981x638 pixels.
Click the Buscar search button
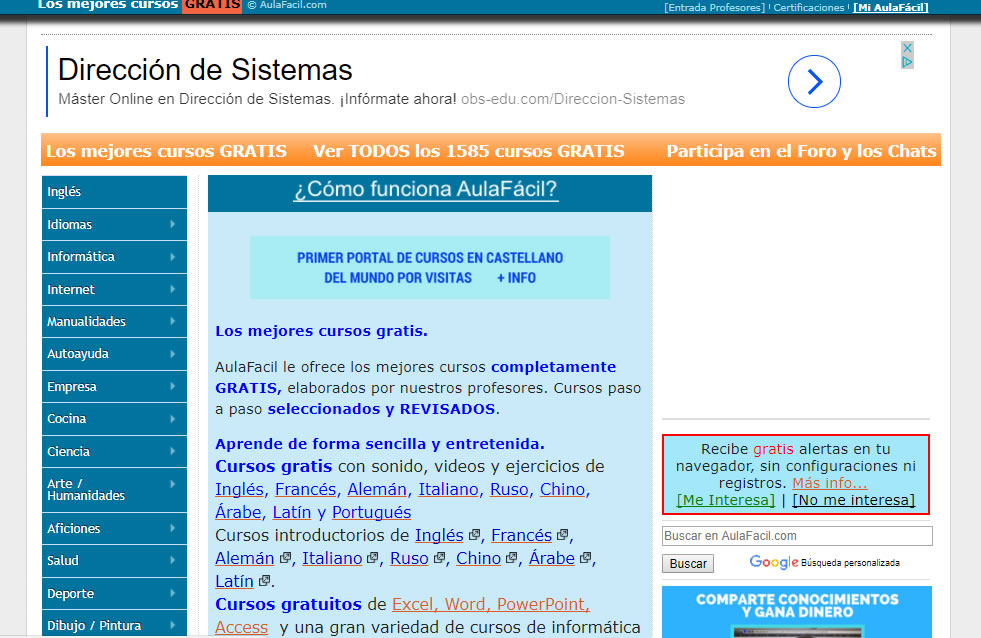tap(688, 564)
